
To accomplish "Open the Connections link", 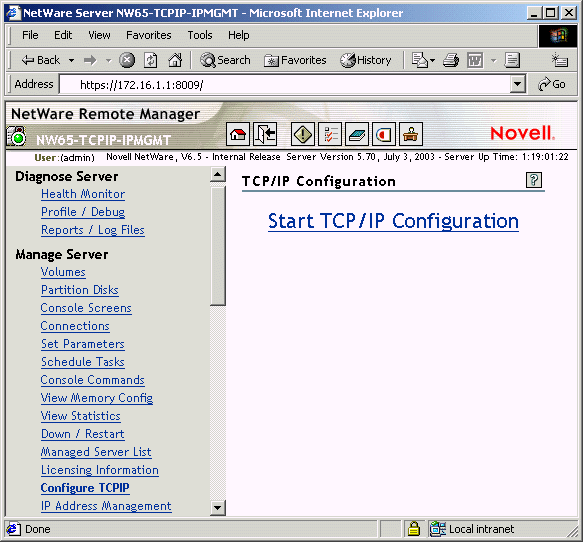I will (x=75, y=326).
